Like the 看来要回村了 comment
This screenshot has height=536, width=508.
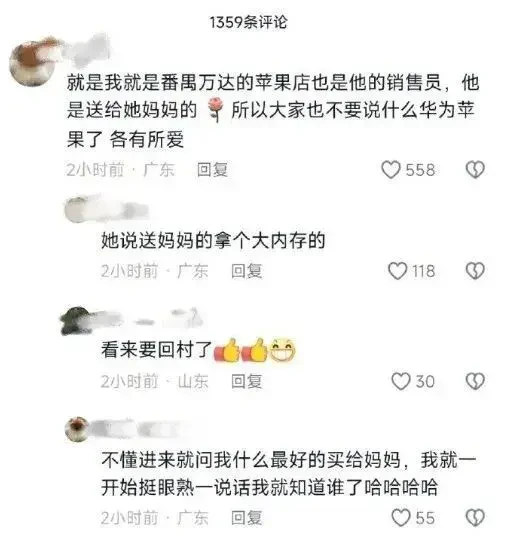401,381
